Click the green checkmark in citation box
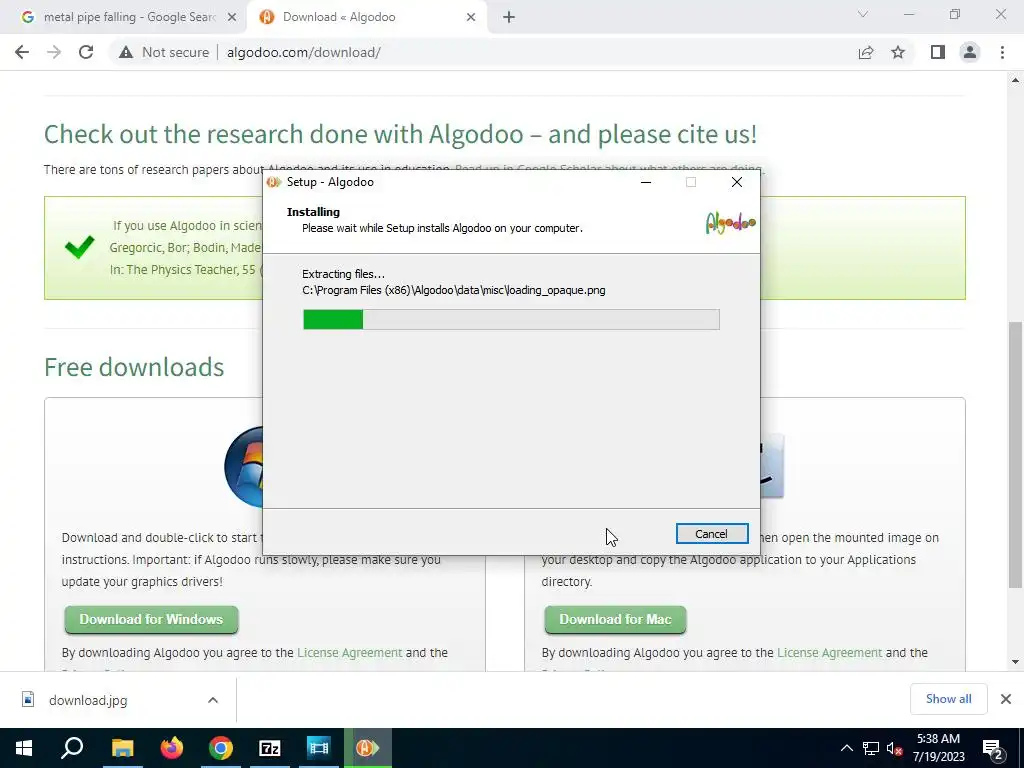Viewport: 1024px width, 768px height. pyautogui.click(x=80, y=246)
